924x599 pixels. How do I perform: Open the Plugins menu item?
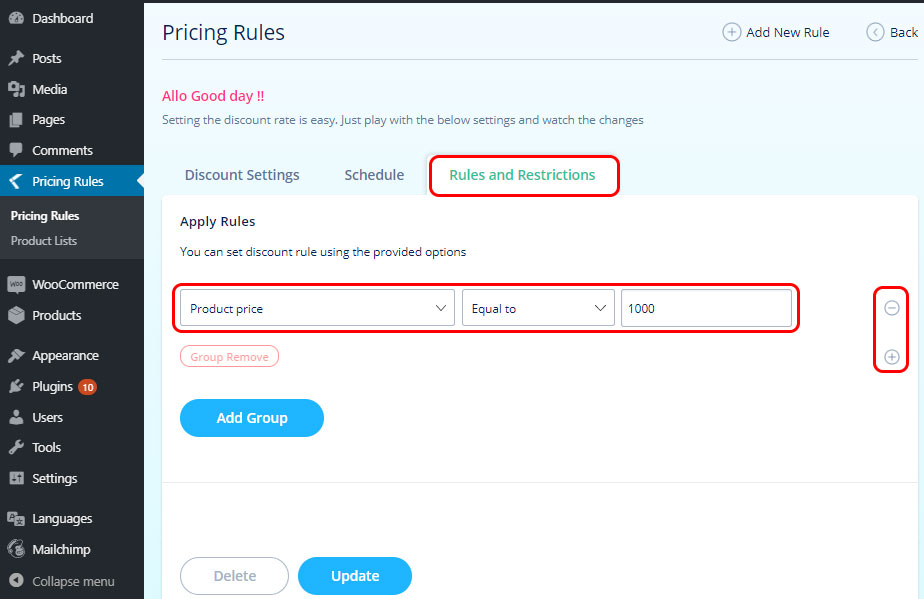[52, 386]
